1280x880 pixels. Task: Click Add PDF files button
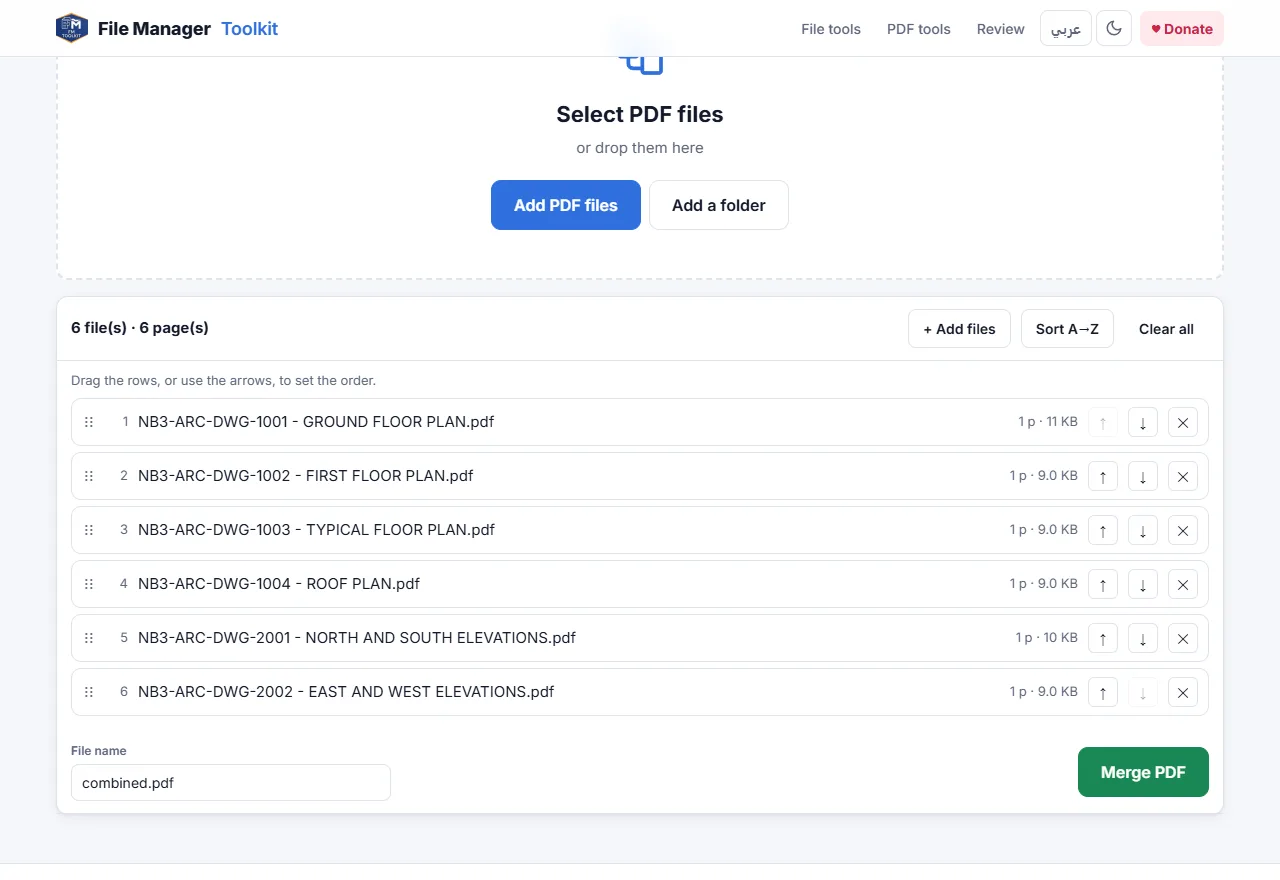566,205
